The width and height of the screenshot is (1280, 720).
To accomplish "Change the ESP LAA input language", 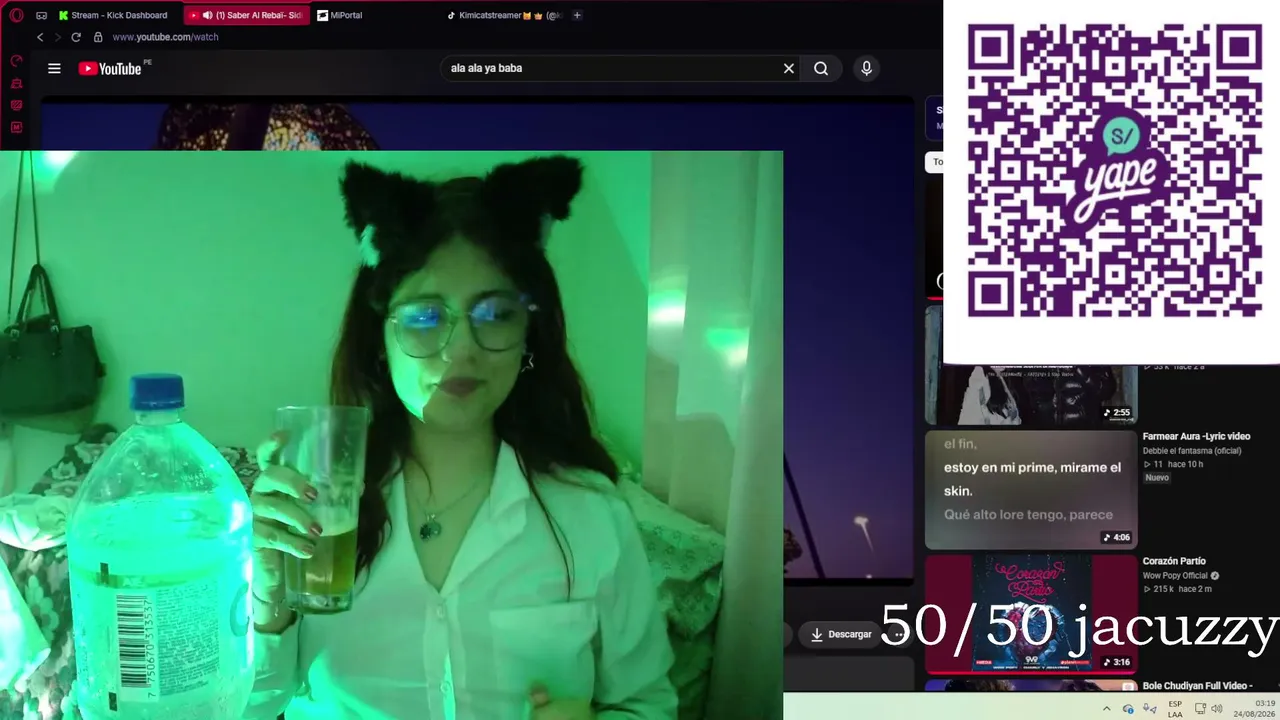I will [1175, 709].
